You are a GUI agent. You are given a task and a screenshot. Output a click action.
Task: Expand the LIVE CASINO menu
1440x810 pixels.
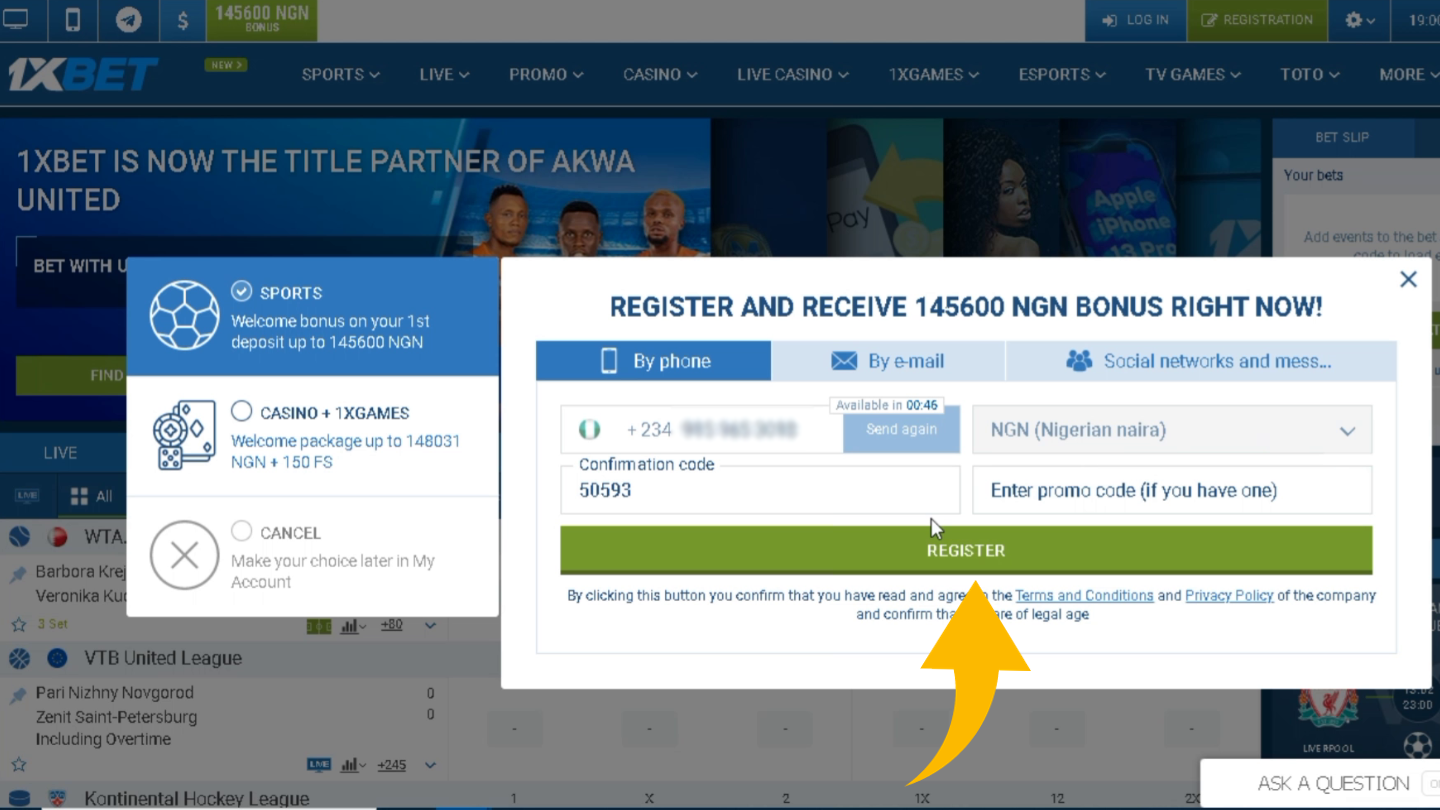(x=793, y=75)
